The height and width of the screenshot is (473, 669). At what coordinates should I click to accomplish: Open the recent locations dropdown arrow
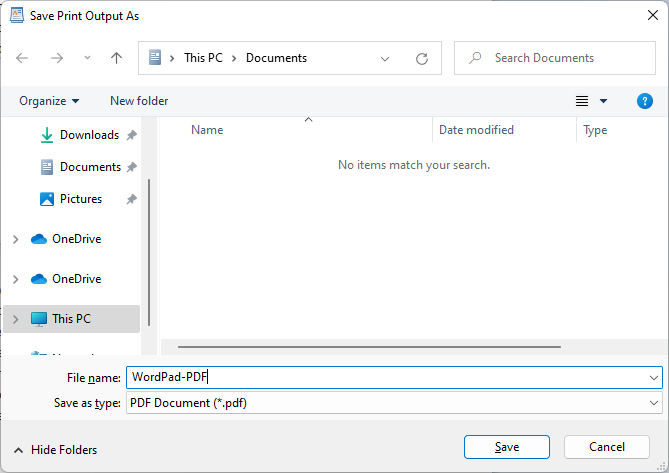coord(87,58)
